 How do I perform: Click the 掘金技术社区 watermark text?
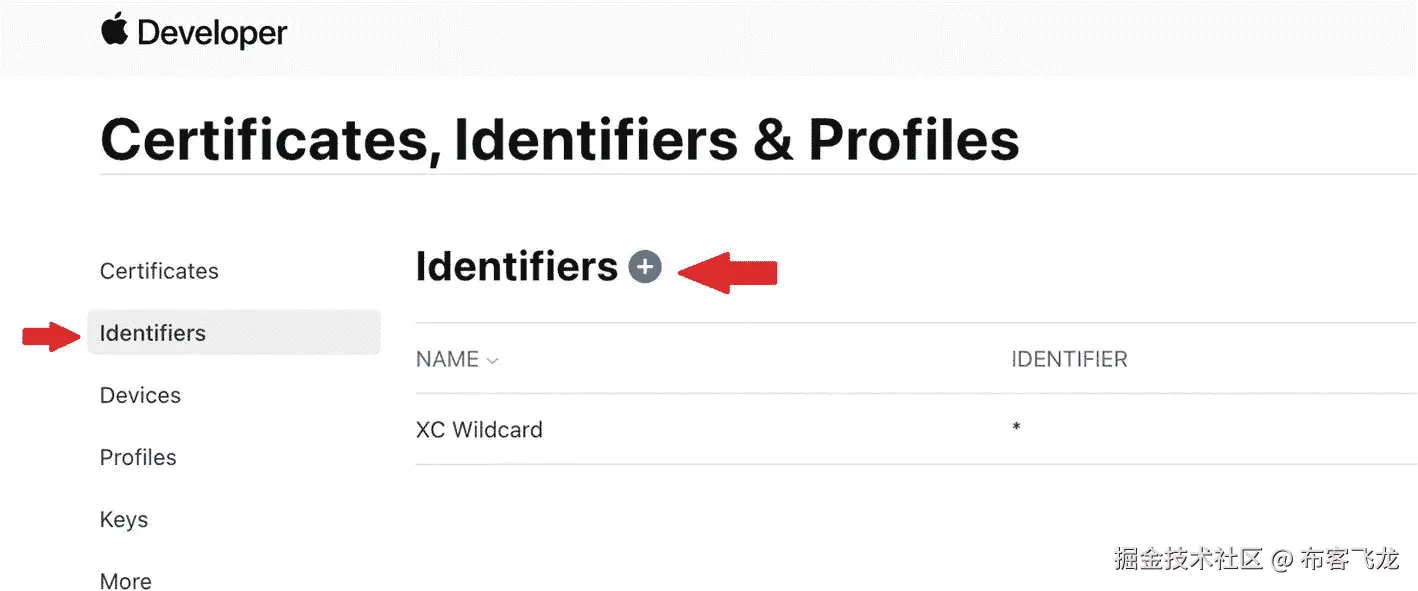tap(1189, 558)
